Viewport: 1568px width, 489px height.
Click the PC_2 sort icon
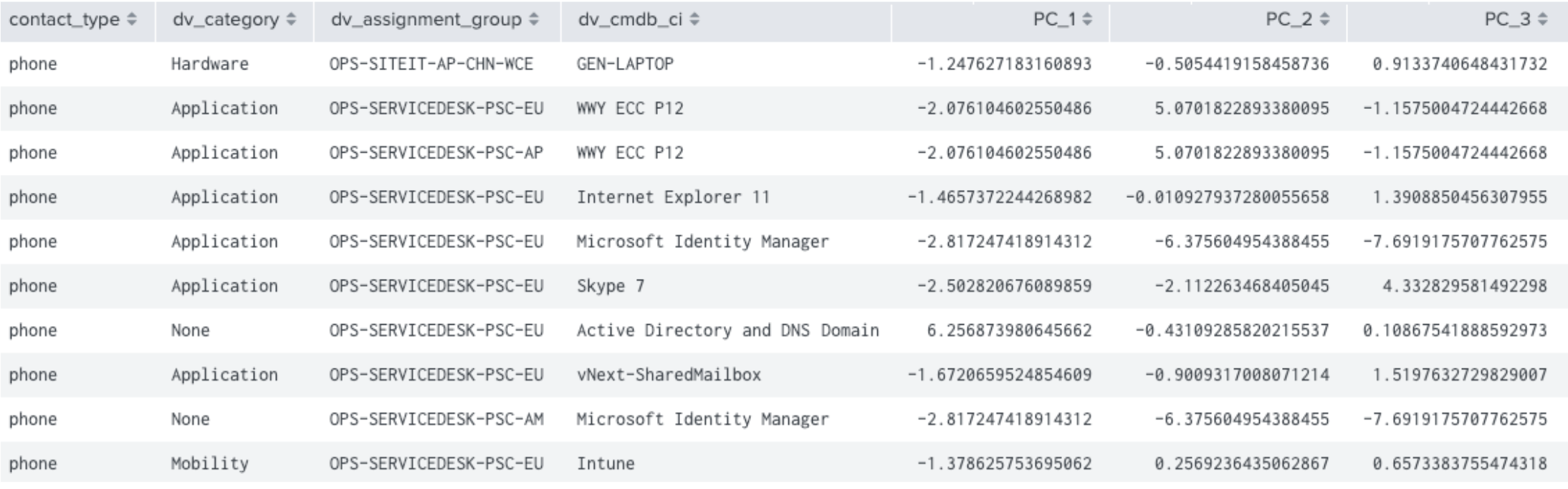point(1324,20)
